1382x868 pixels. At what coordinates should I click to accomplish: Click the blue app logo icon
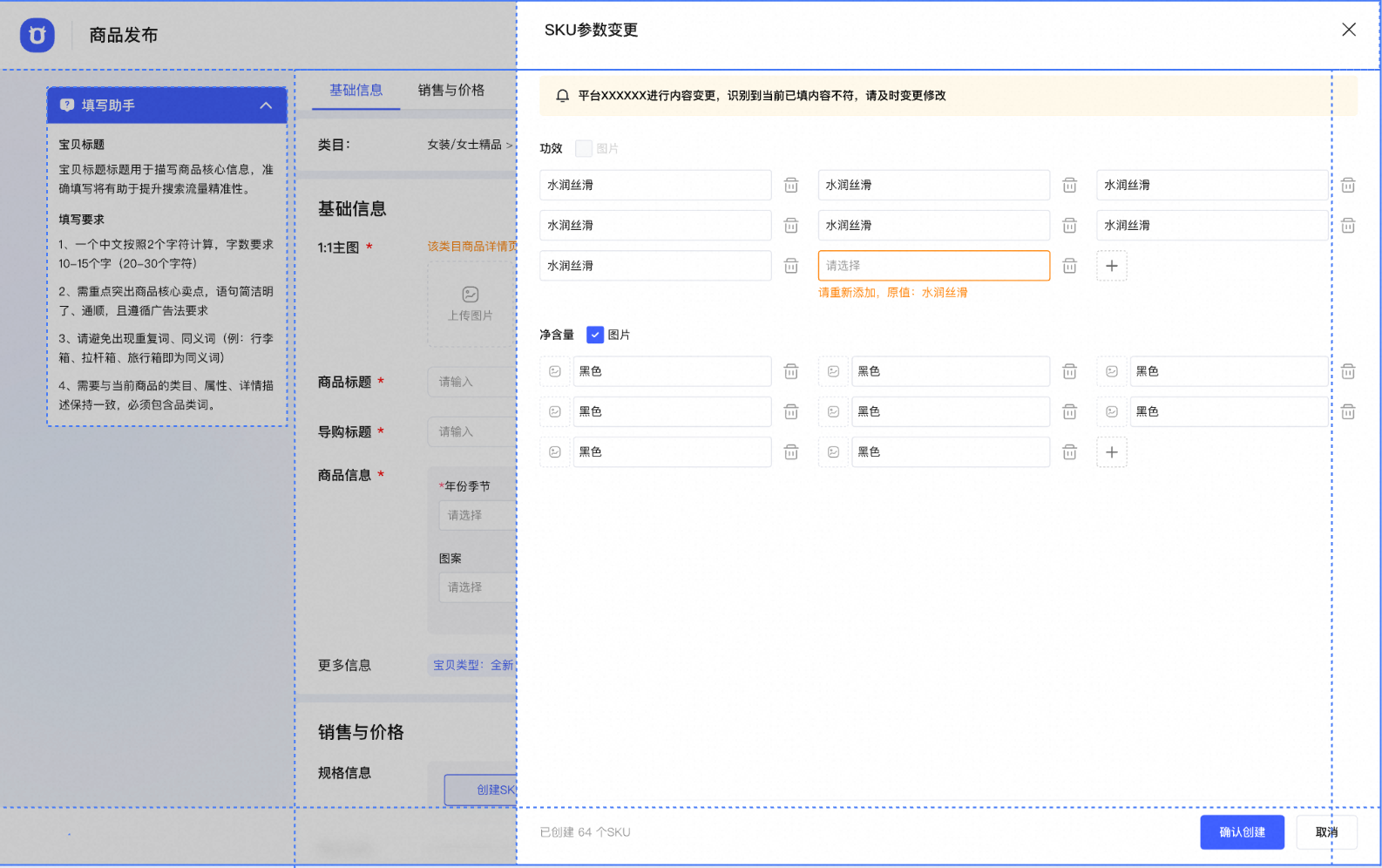pos(37,35)
